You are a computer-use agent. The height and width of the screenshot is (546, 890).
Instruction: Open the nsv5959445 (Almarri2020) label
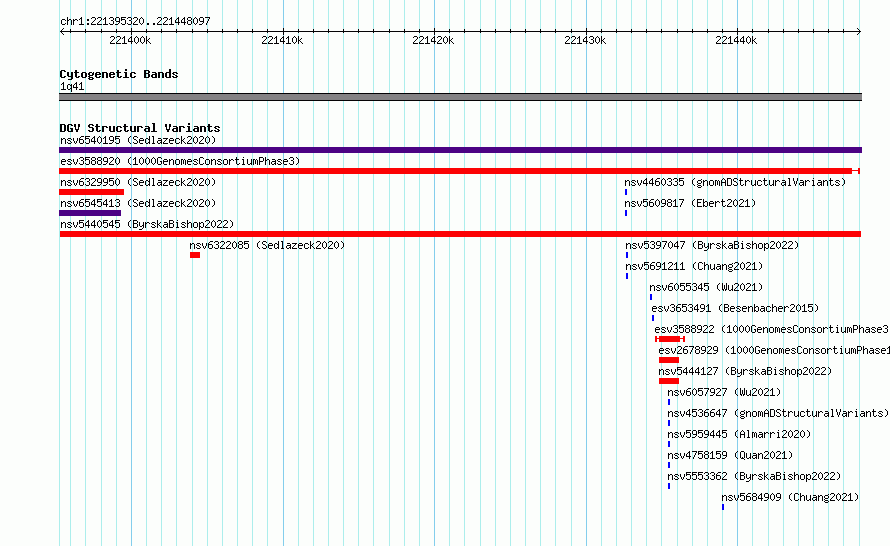[739, 434]
